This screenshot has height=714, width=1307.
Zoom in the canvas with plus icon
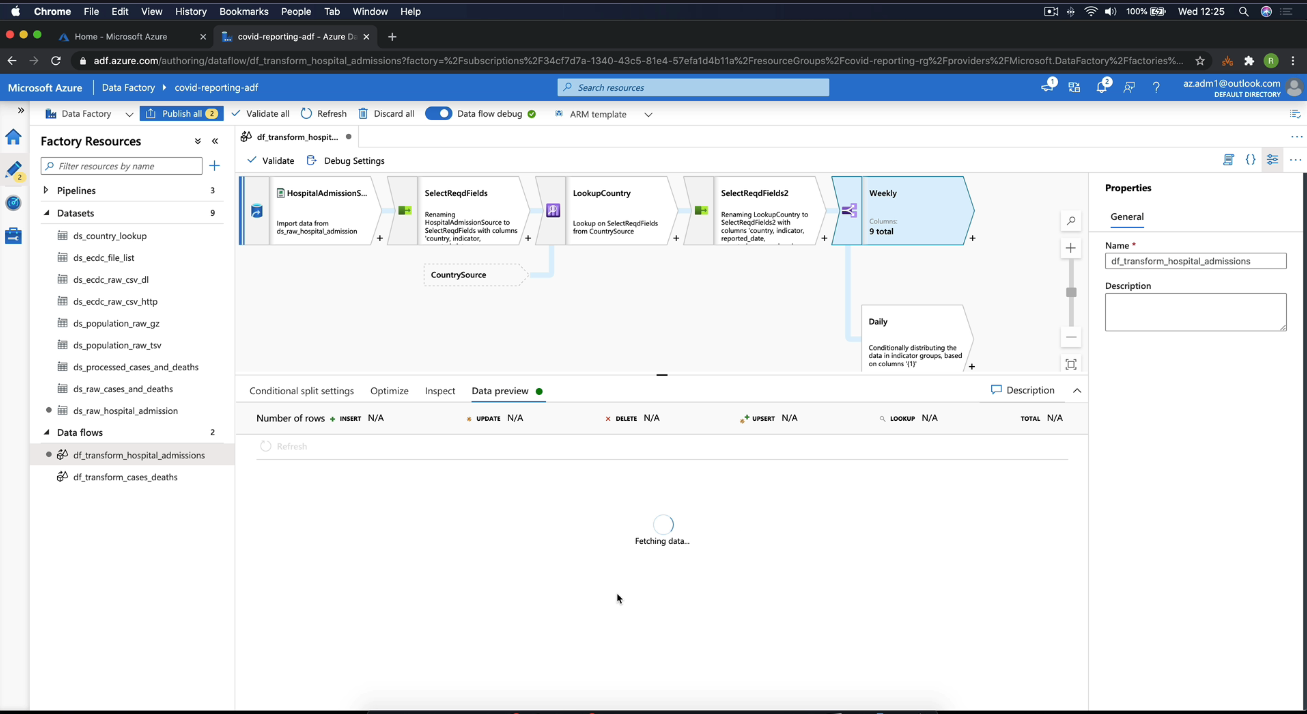pos(1071,248)
